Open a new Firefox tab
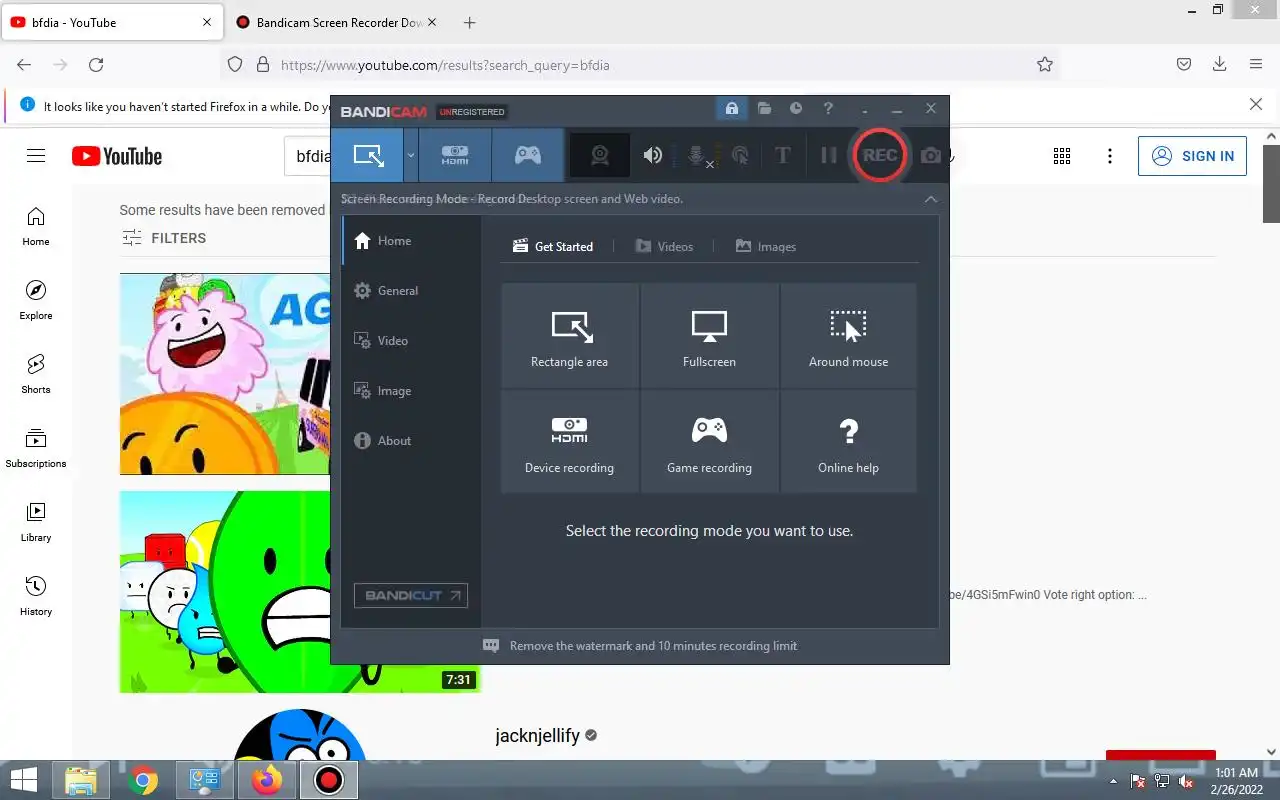1280x800 pixels. tap(470, 22)
